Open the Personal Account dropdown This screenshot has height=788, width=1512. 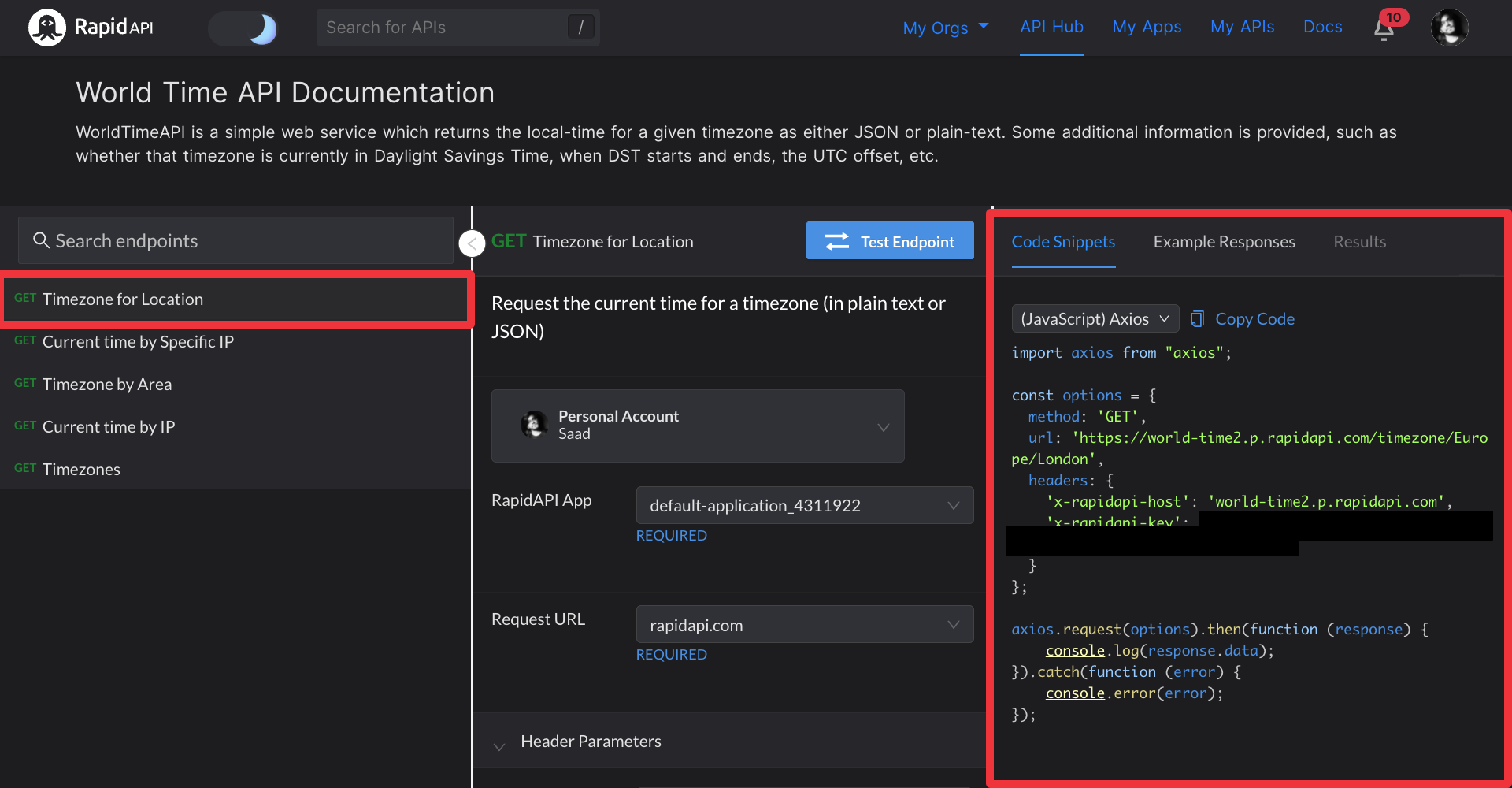coord(698,426)
